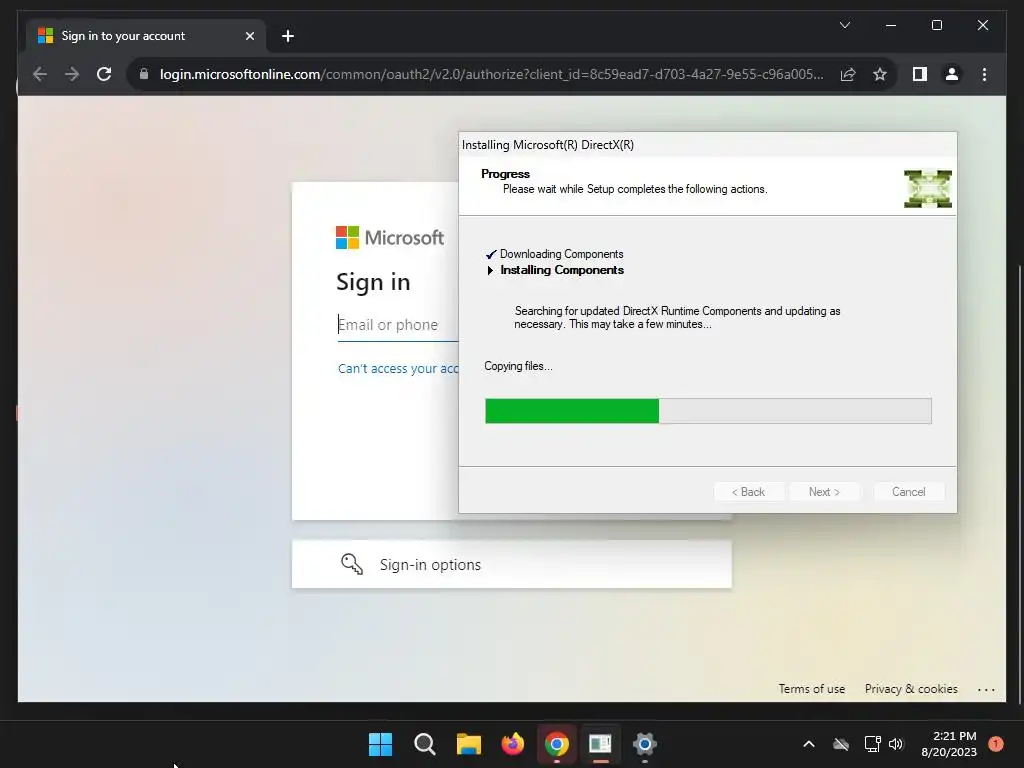
Task: Click the 'Downloading Components' checkmark step
Action: [x=554, y=254]
